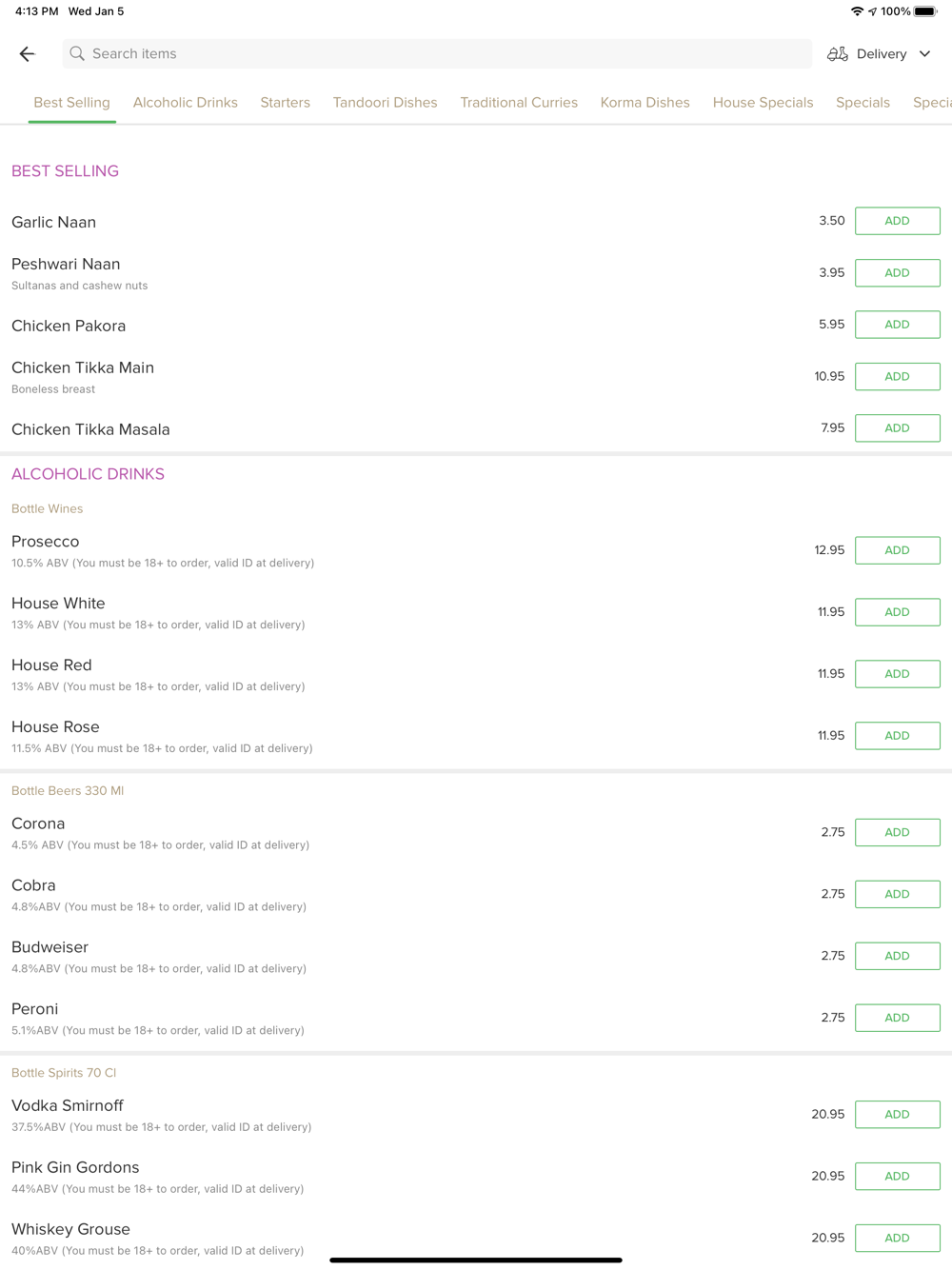The width and height of the screenshot is (952, 1270).
Task: Add Garlic Naan to order
Action: tap(897, 221)
